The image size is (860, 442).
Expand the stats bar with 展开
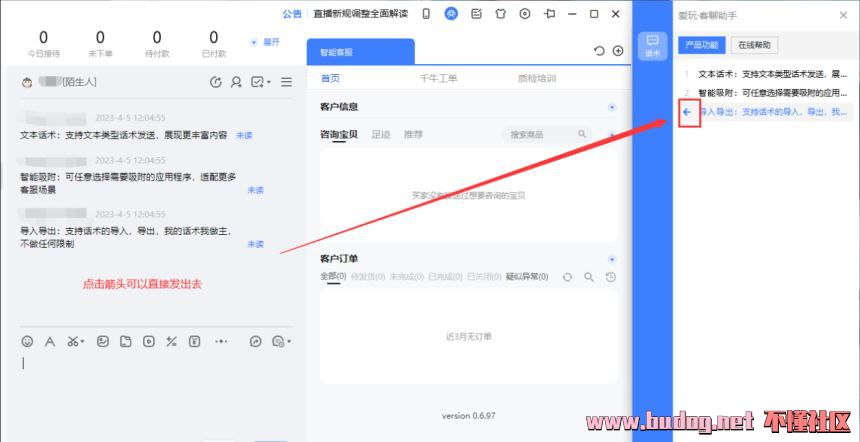(265, 42)
